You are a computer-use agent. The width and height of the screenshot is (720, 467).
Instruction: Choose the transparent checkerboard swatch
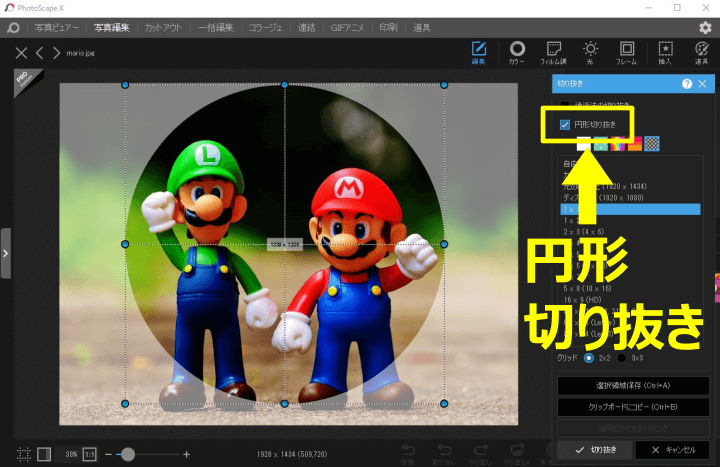coord(652,144)
